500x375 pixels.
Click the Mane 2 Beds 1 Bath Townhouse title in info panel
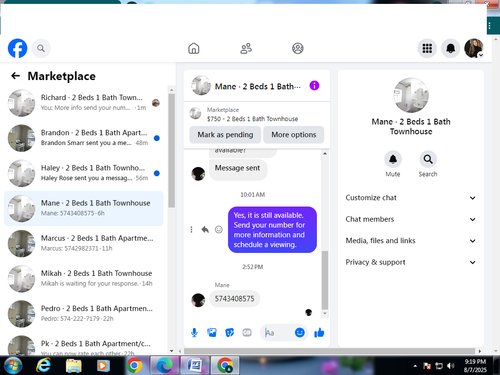tap(411, 126)
